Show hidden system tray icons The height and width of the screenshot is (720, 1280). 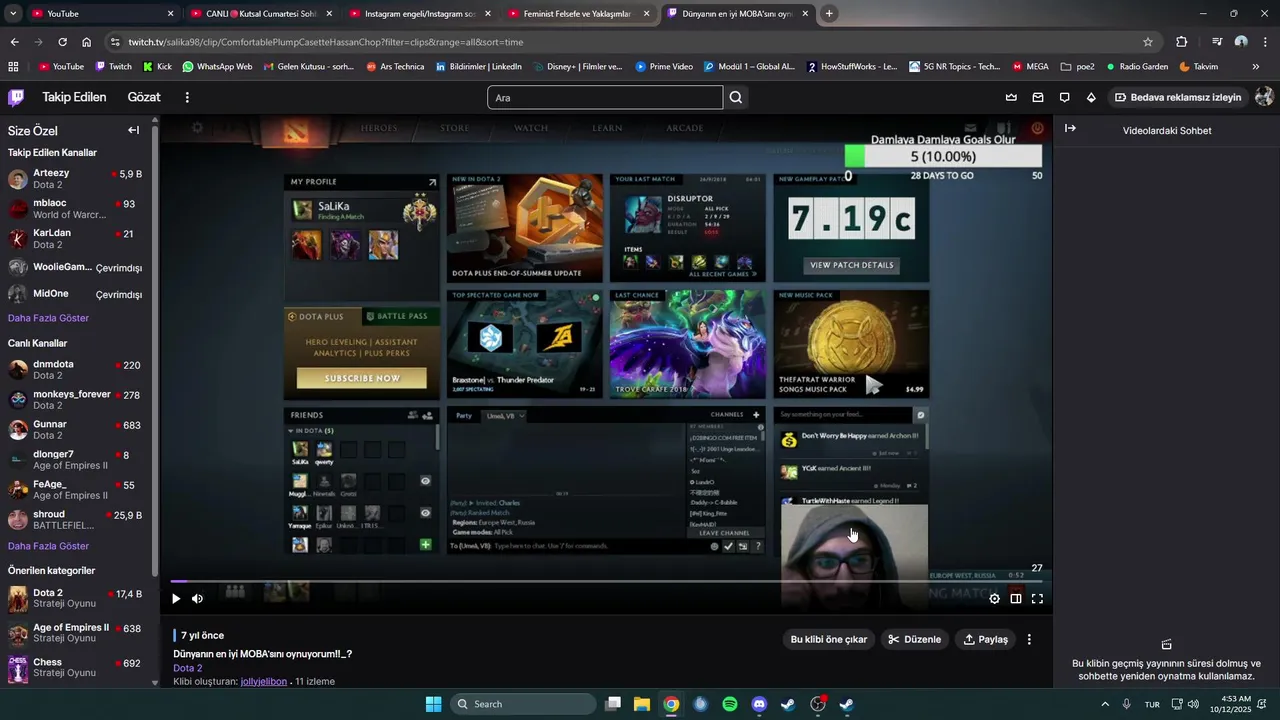coord(1105,704)
